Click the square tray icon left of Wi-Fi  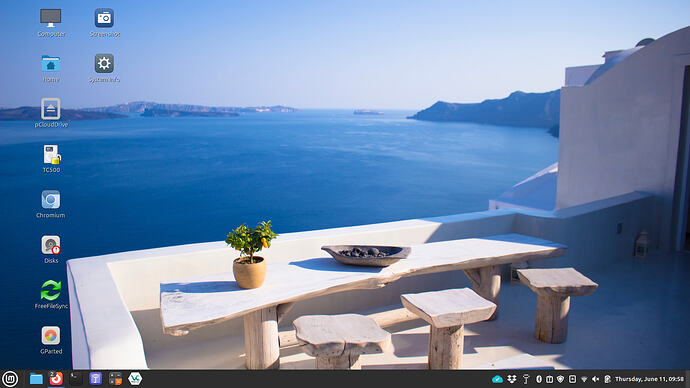pos(572,379)
